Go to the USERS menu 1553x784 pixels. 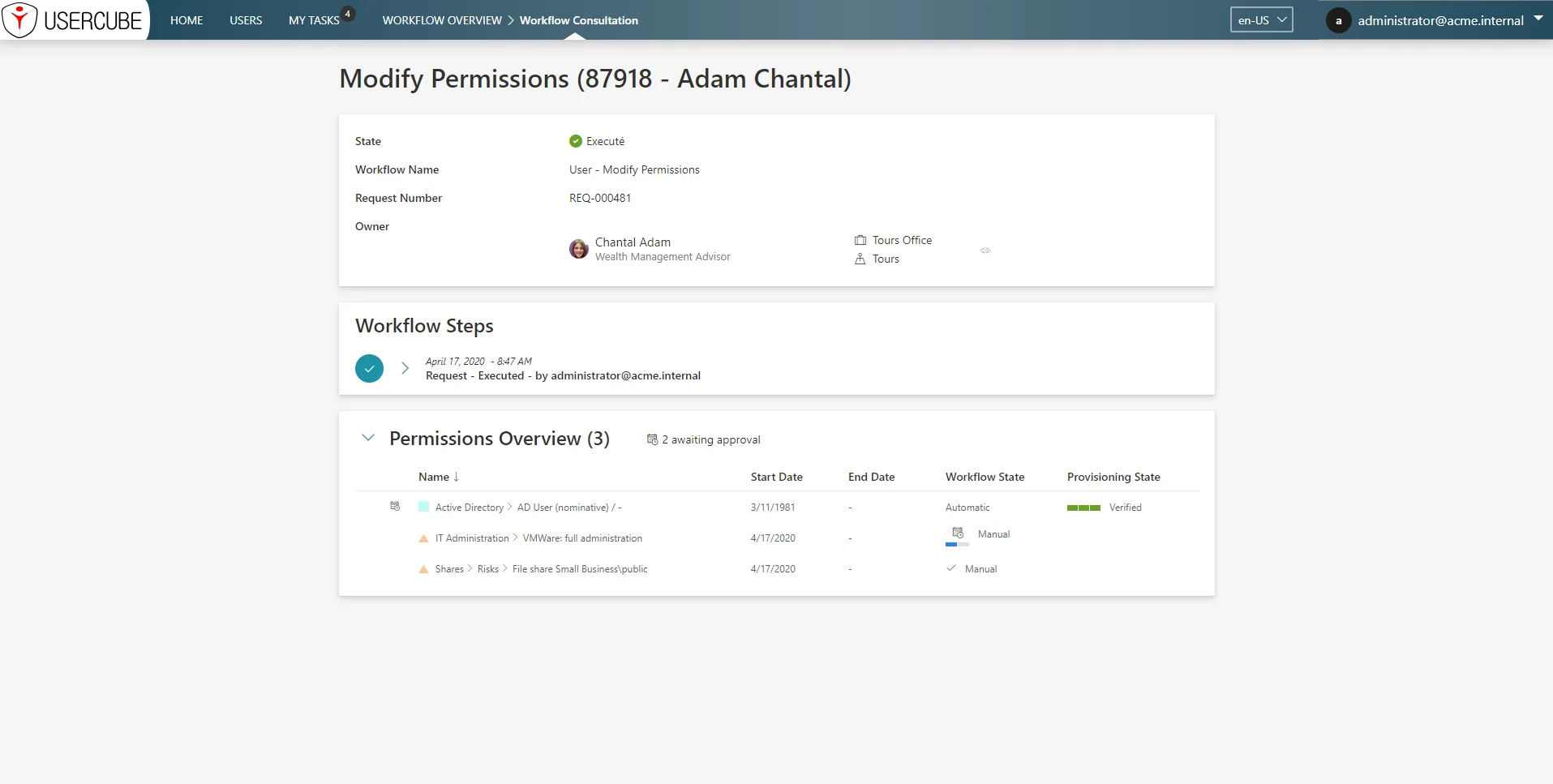pyautogui.click(x=246, y=20)
